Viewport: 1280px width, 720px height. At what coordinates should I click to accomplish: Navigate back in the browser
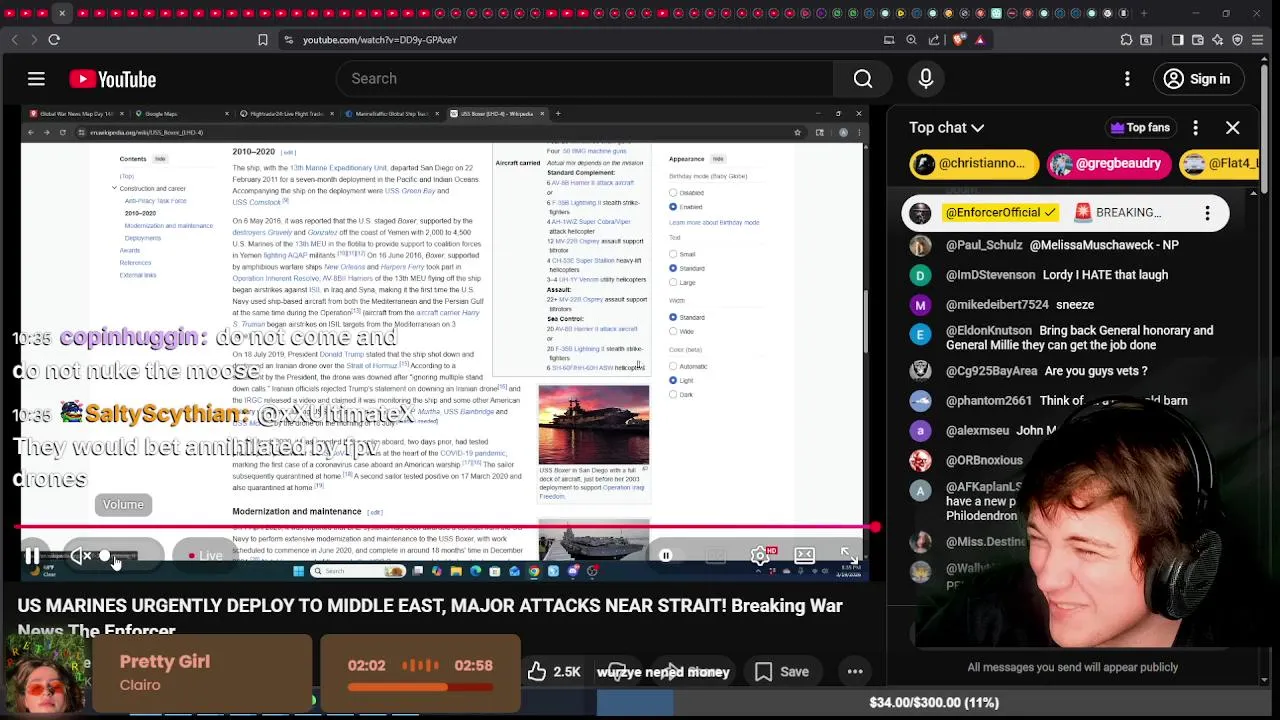[14, 40]
